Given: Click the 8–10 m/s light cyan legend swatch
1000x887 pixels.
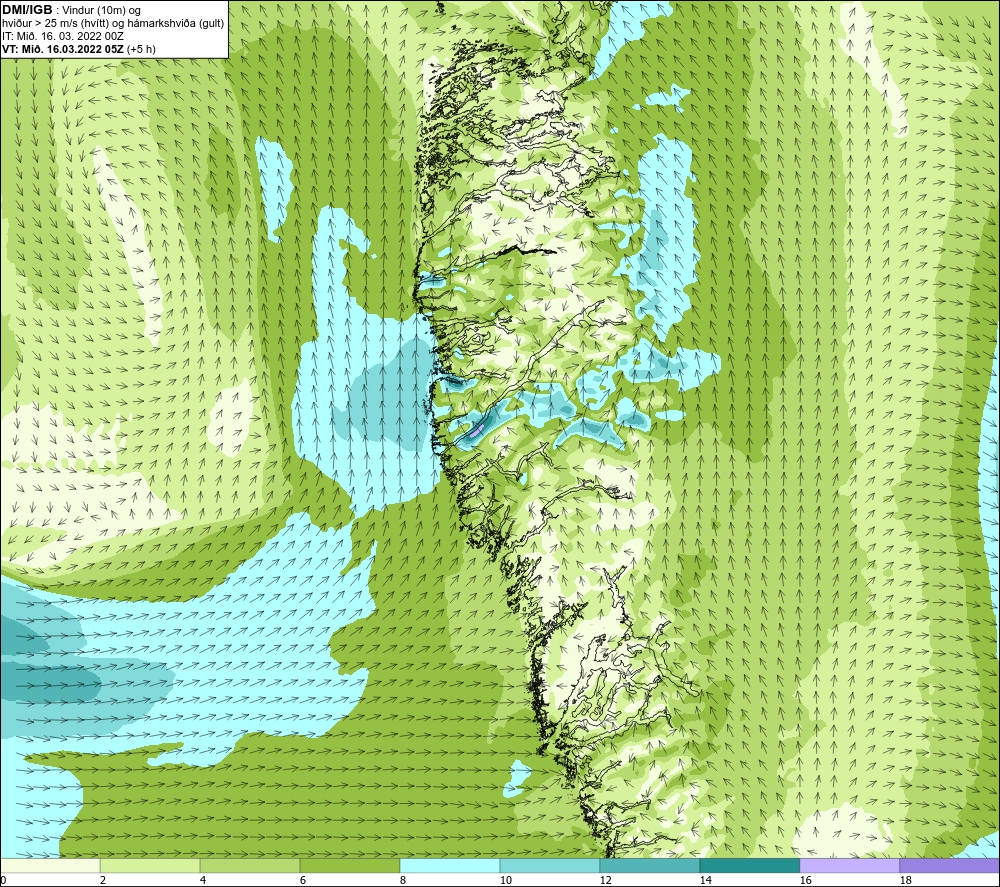Looking at the screenshot, I should (450, 865).
